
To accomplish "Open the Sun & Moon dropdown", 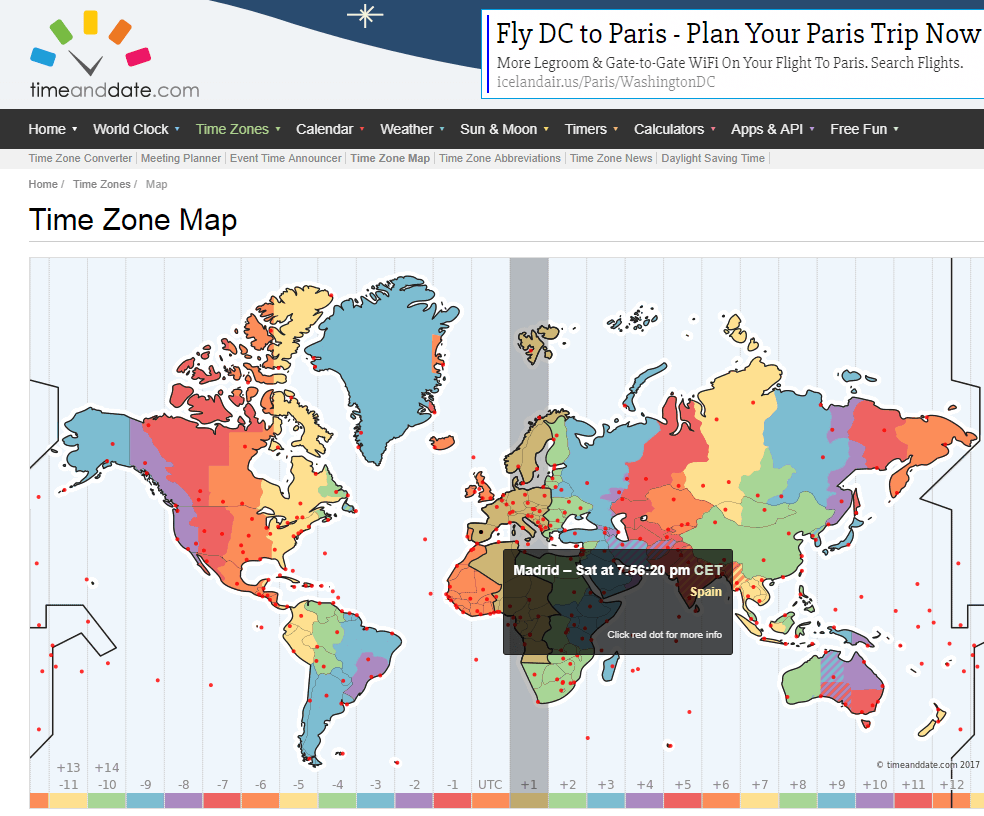I will pyautogui.click(x=499, y=129).
